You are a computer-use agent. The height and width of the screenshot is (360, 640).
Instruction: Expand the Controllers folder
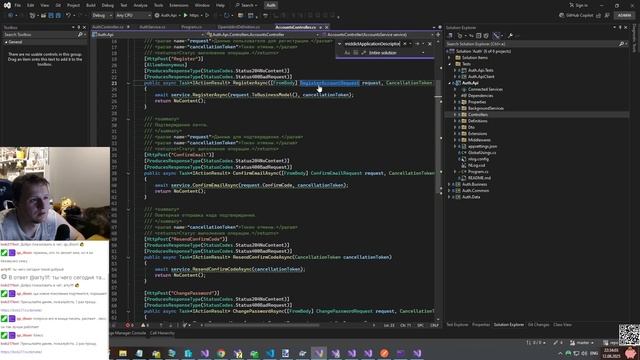coord(455,115)
